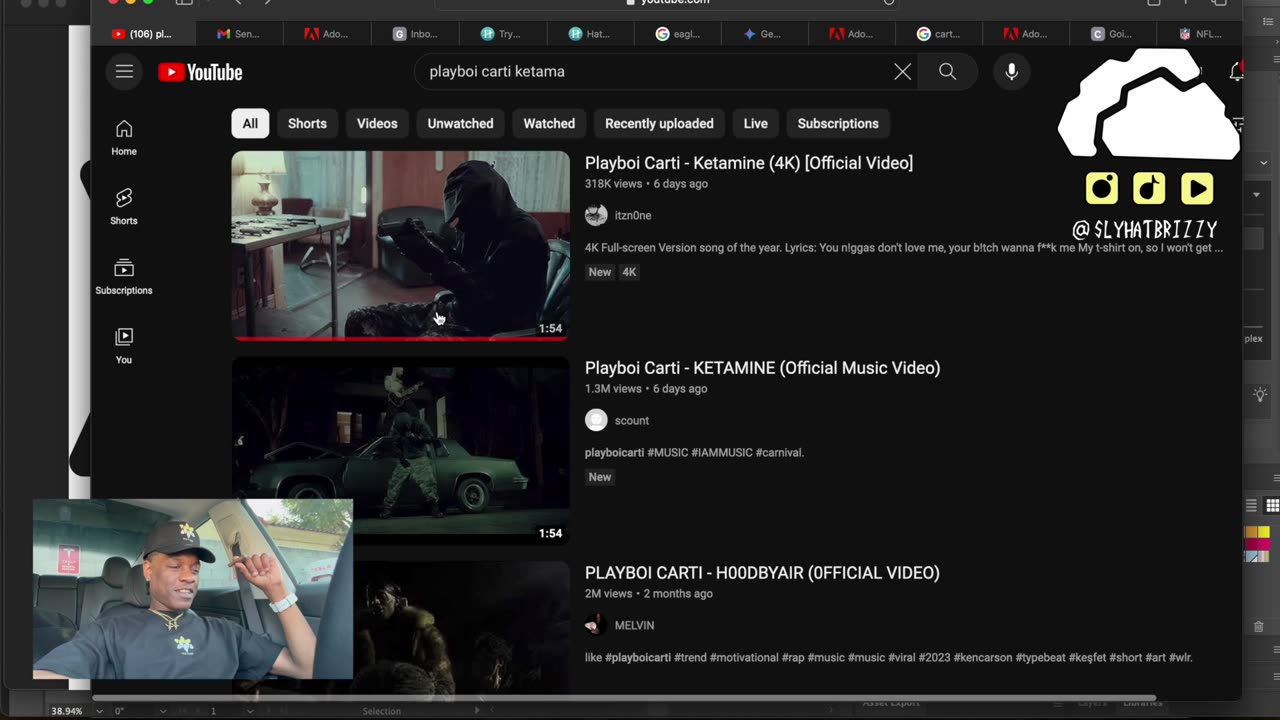Open the scount channel avatar

click(596, 420)
